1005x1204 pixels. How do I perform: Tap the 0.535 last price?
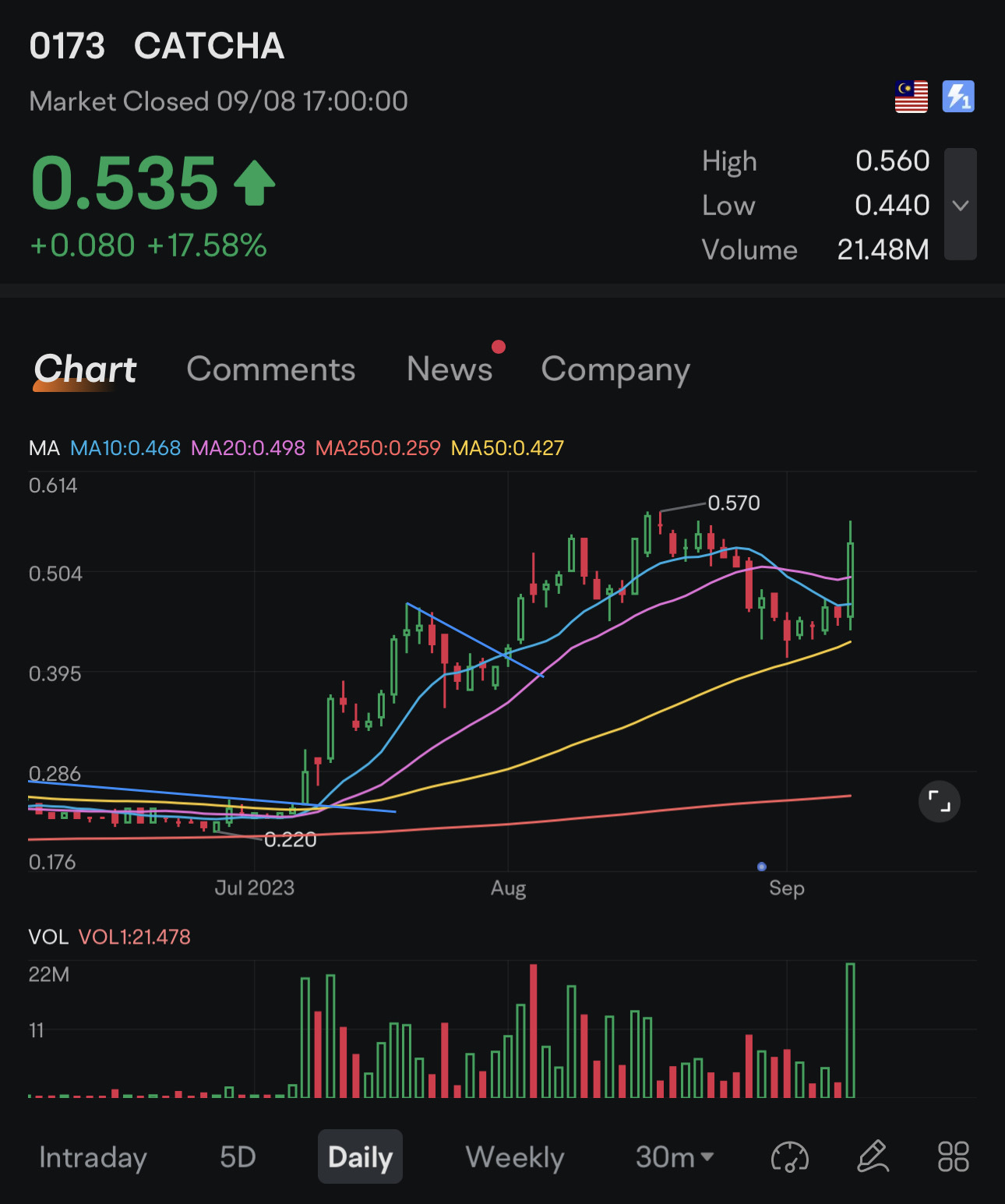[124, 183]
